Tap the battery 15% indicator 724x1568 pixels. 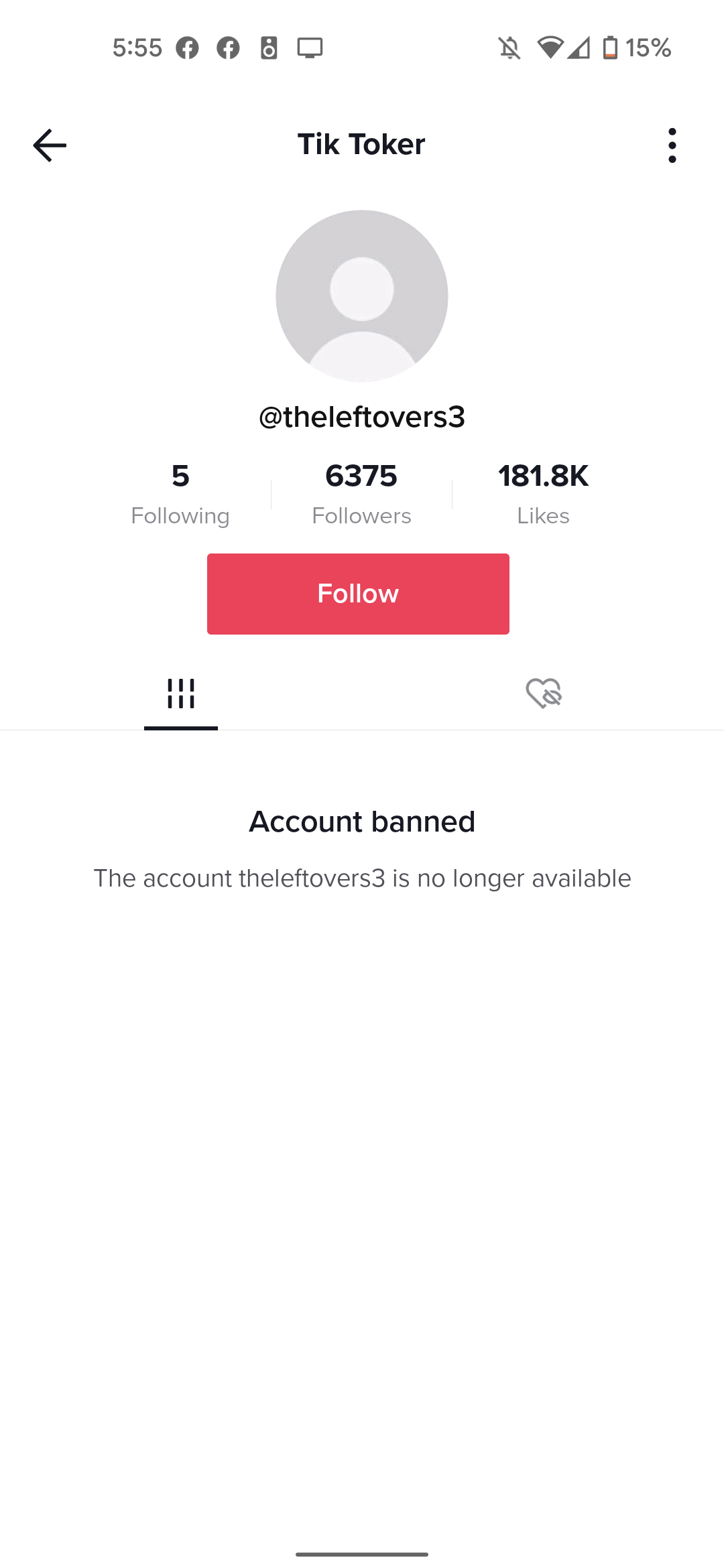pos(637,48)
